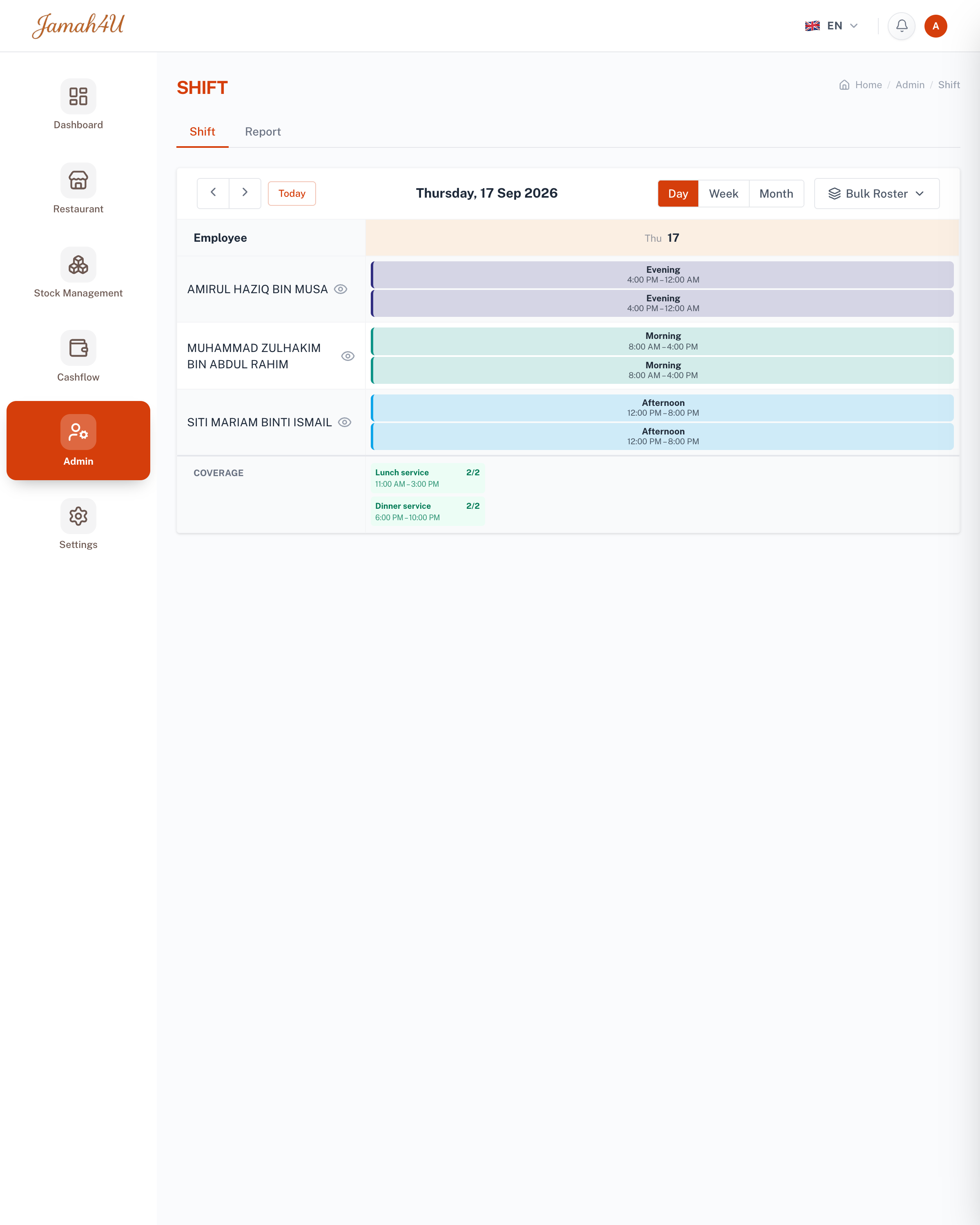Image resolution: width=980 pixels, height=1225 pixels.
Task: Toggle eye icon for Muhammad Zulhakim
Action: point(347,356)
